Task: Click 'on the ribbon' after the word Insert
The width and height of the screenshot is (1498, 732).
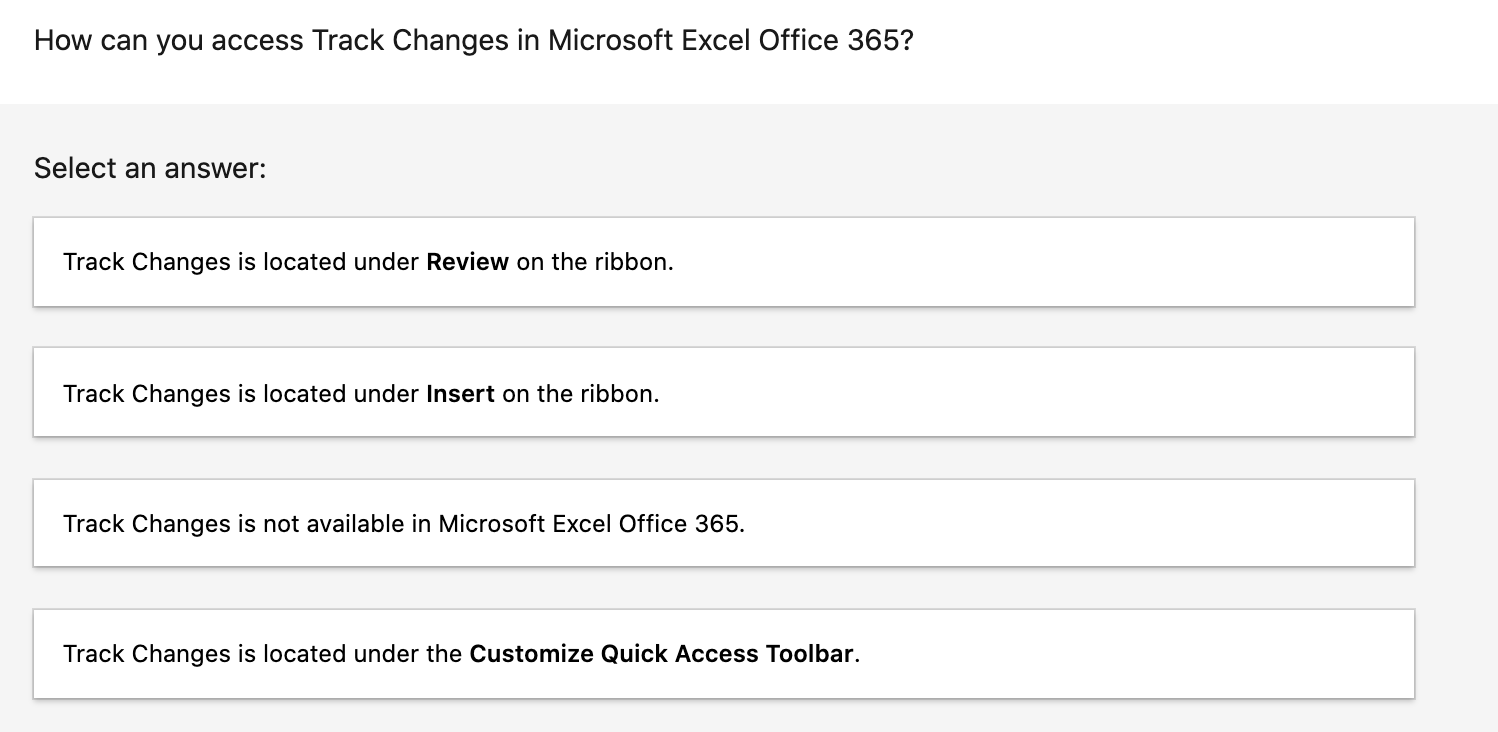Action: (580, 393)
